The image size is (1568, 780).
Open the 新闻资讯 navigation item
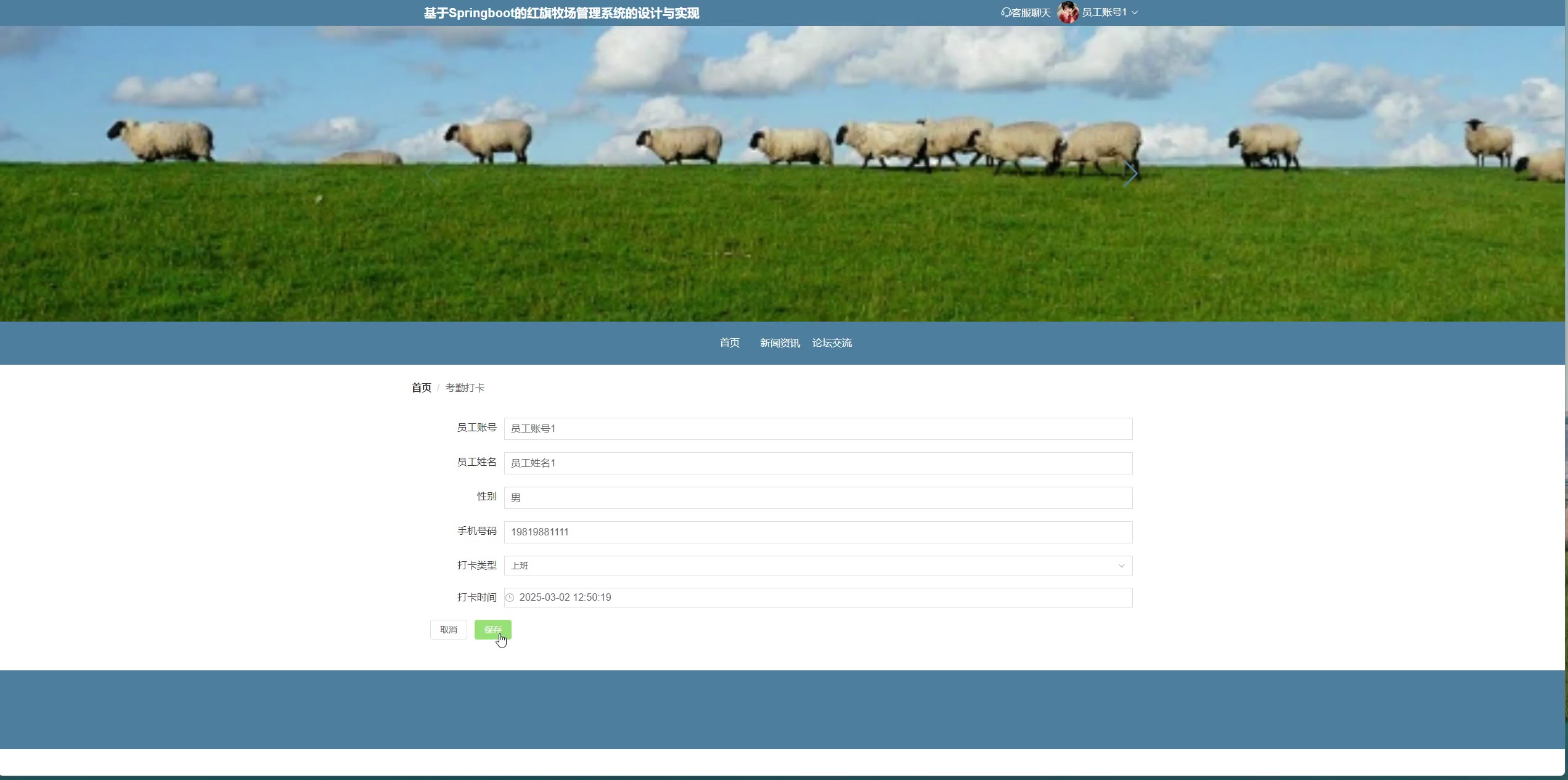click(780, 343)
